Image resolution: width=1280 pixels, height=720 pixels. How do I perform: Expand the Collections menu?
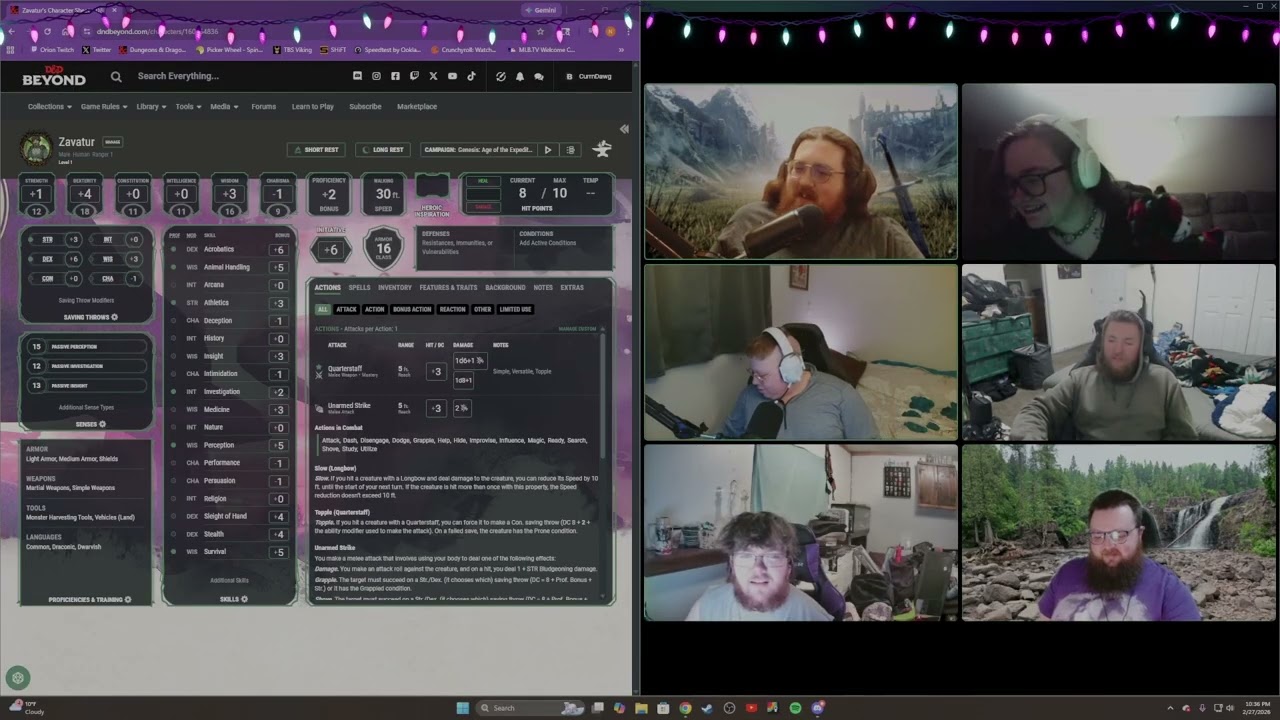tap(49, 106)
